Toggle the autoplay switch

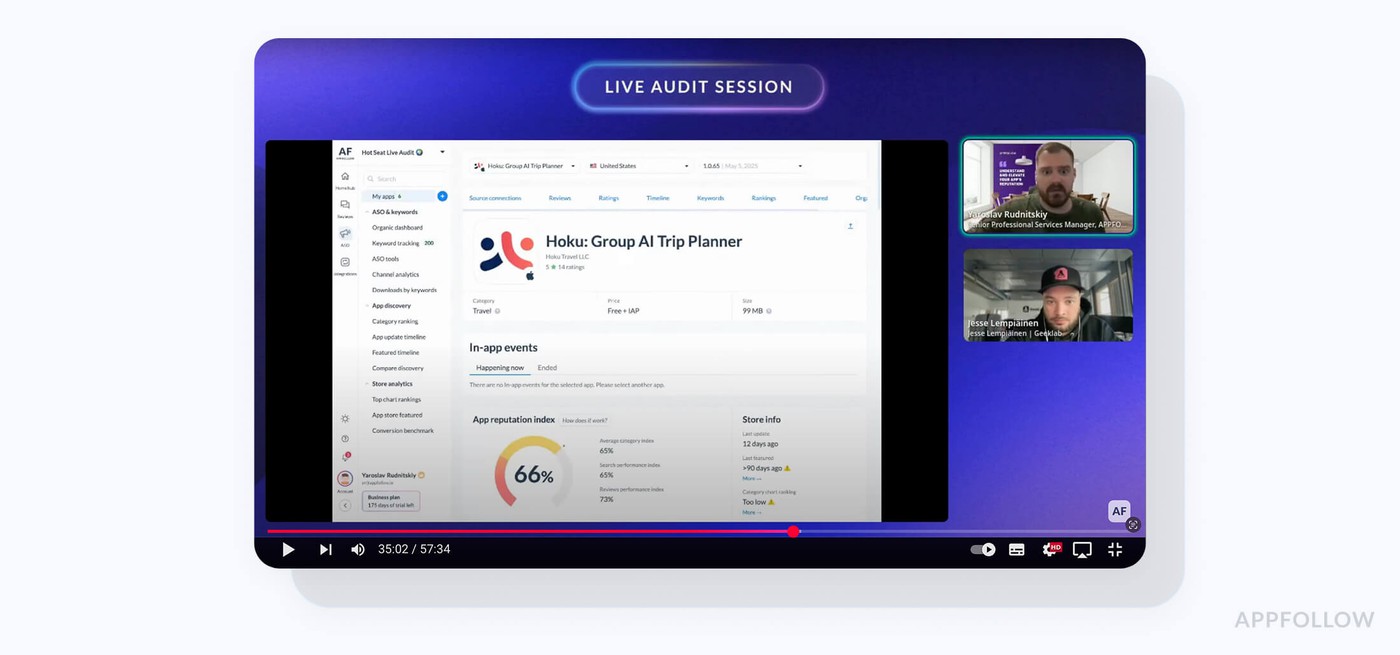click(983, 549)
